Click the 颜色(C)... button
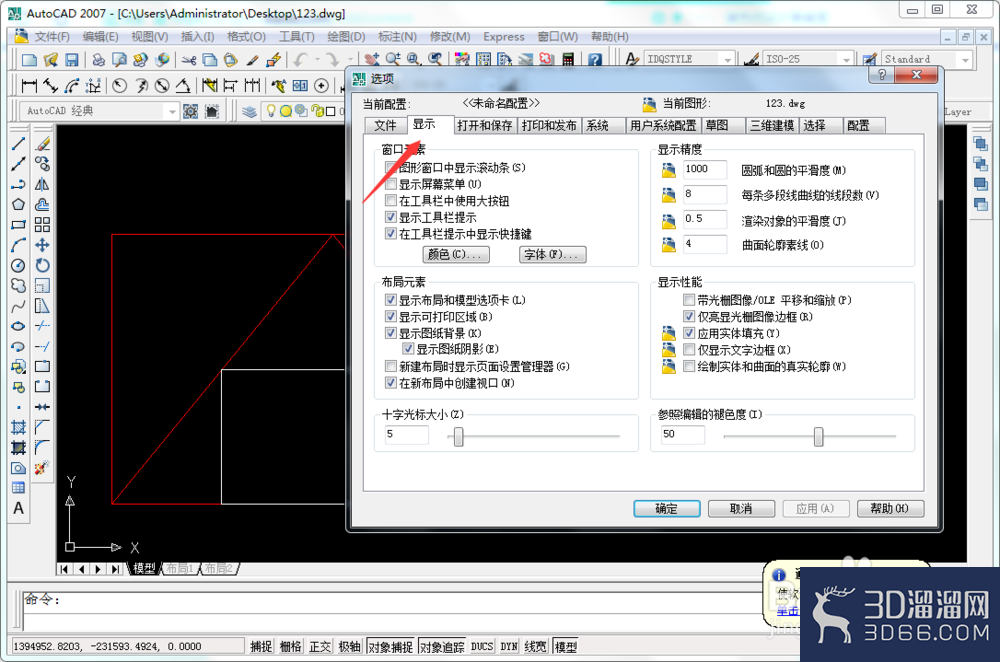The image size is (1000, 662). (456, 254)
